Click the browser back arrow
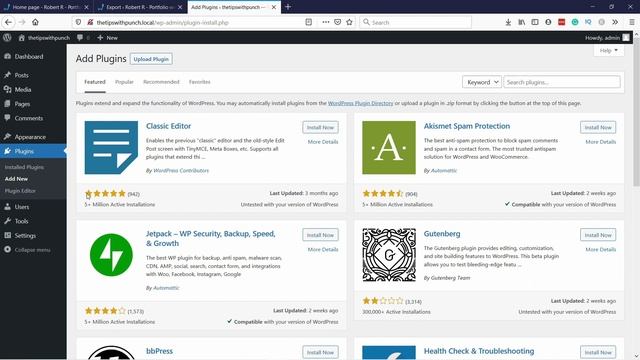 tap(9, 22)
